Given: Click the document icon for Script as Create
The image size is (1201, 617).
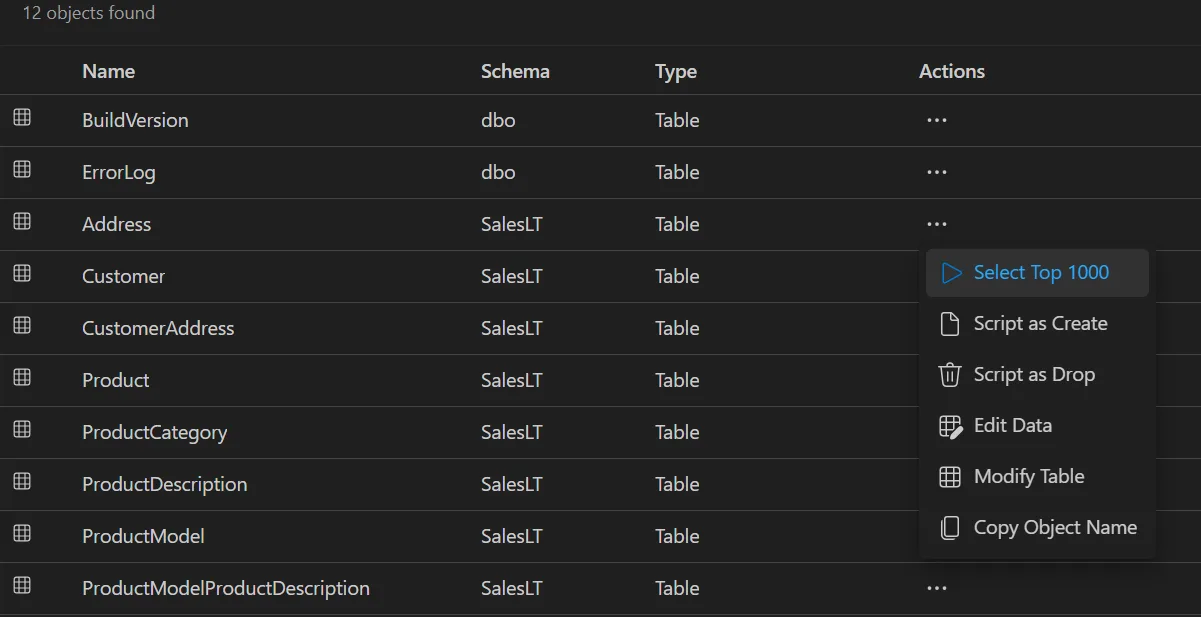Looking at the screenshot, I should pyautogui.click(x=949, y=323).
